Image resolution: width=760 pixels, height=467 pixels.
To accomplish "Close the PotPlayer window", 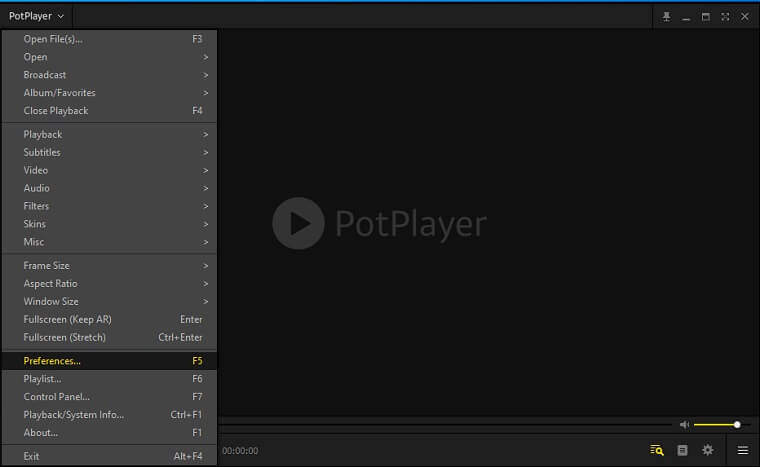I will (745, 16).
